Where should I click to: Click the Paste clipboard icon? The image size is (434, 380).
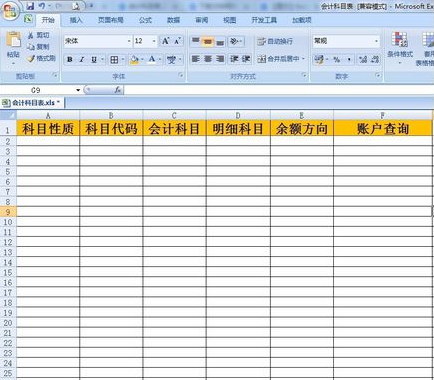click(14, 40)
